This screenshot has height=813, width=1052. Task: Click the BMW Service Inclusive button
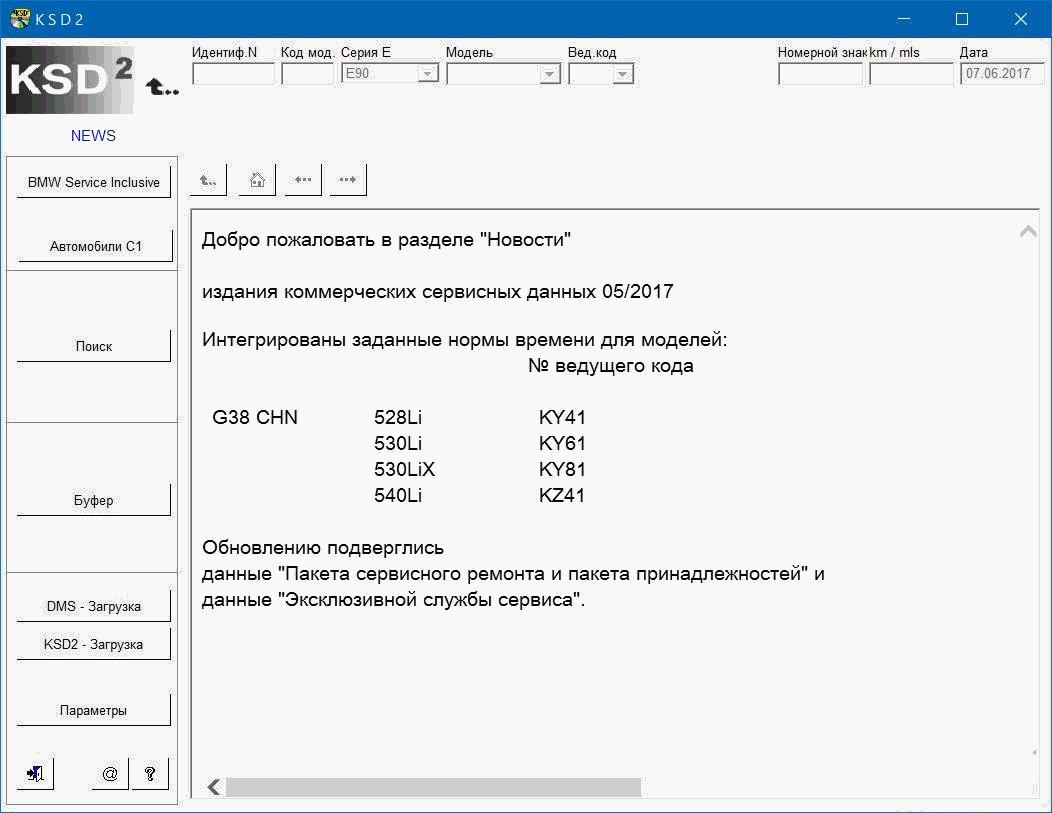point(93,183)
